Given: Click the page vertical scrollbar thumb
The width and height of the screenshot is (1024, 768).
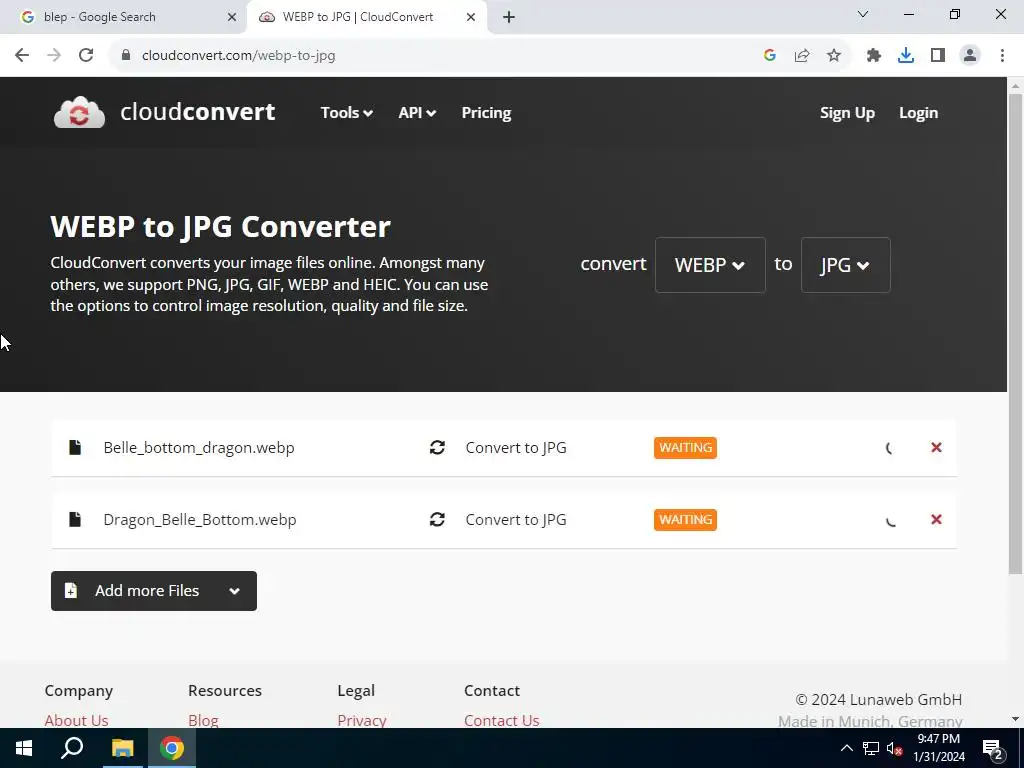Looking at the screenshot, I should click(x=1015, y=333).
